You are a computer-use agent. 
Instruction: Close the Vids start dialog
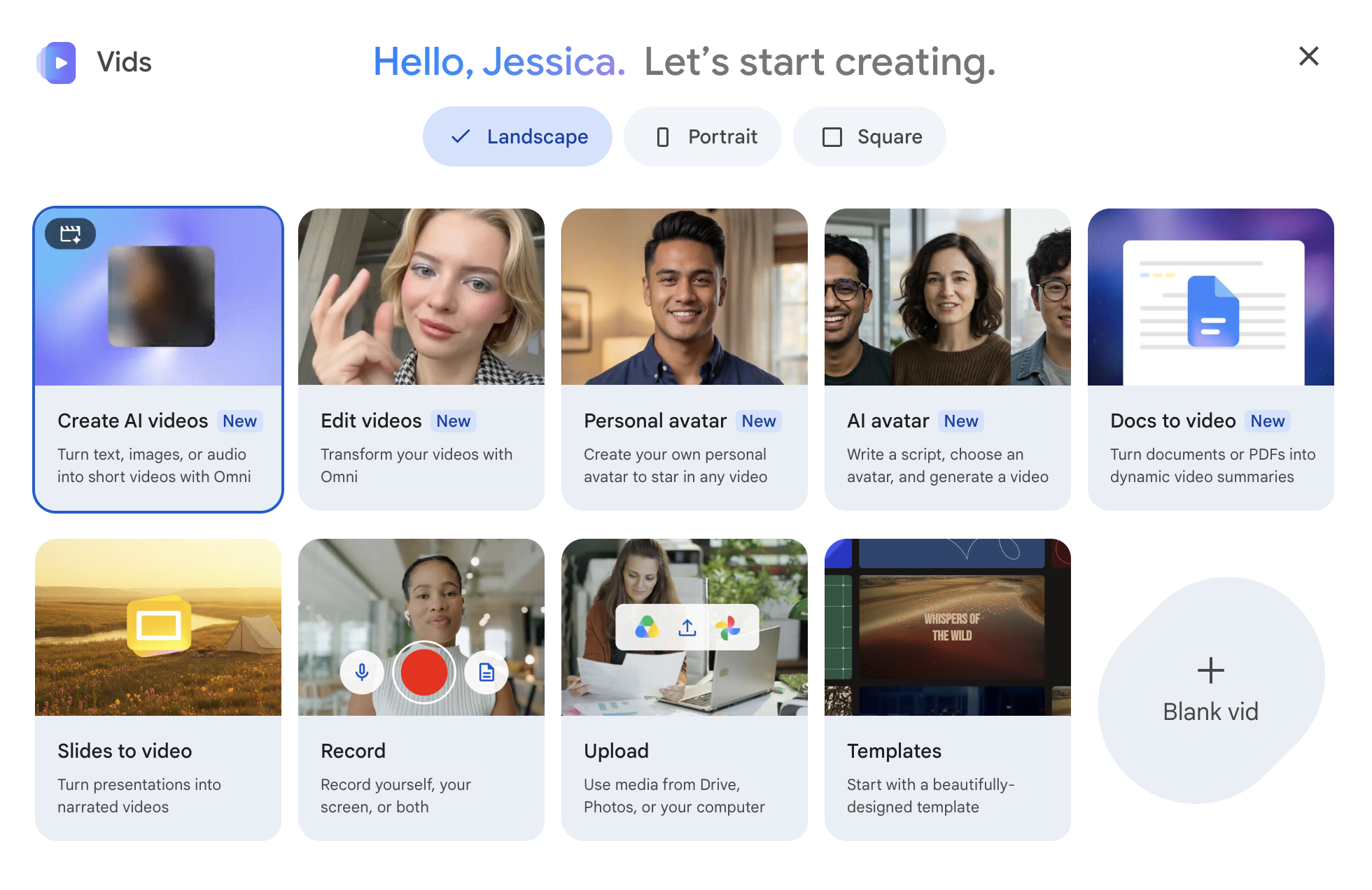coord(1308,56)
